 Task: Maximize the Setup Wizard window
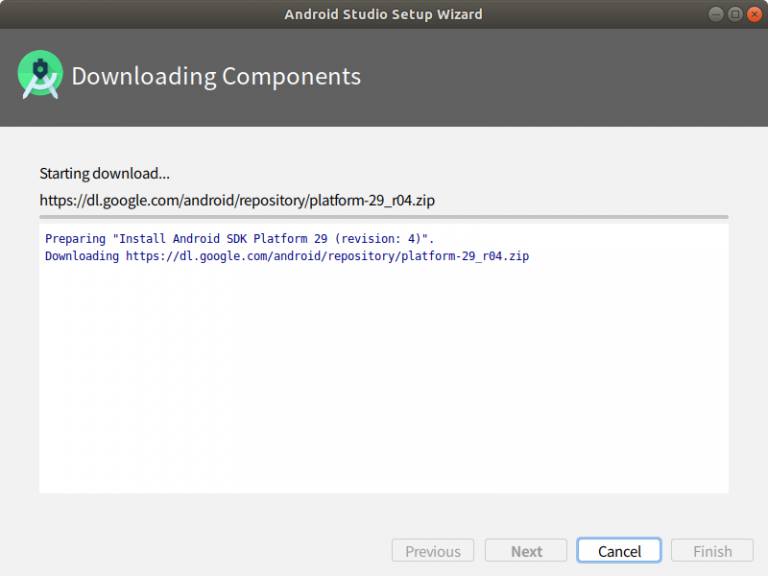pos(735,14)
